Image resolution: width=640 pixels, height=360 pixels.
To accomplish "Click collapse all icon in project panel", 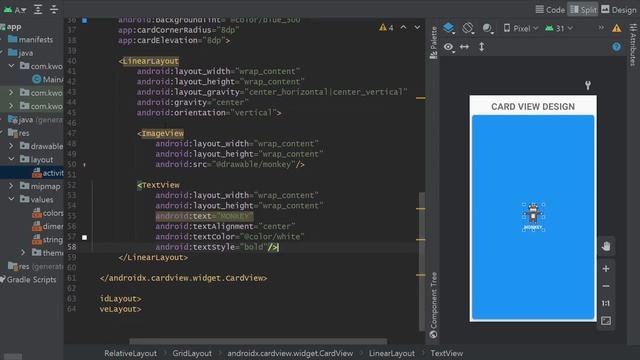I will tap(54, 9).
